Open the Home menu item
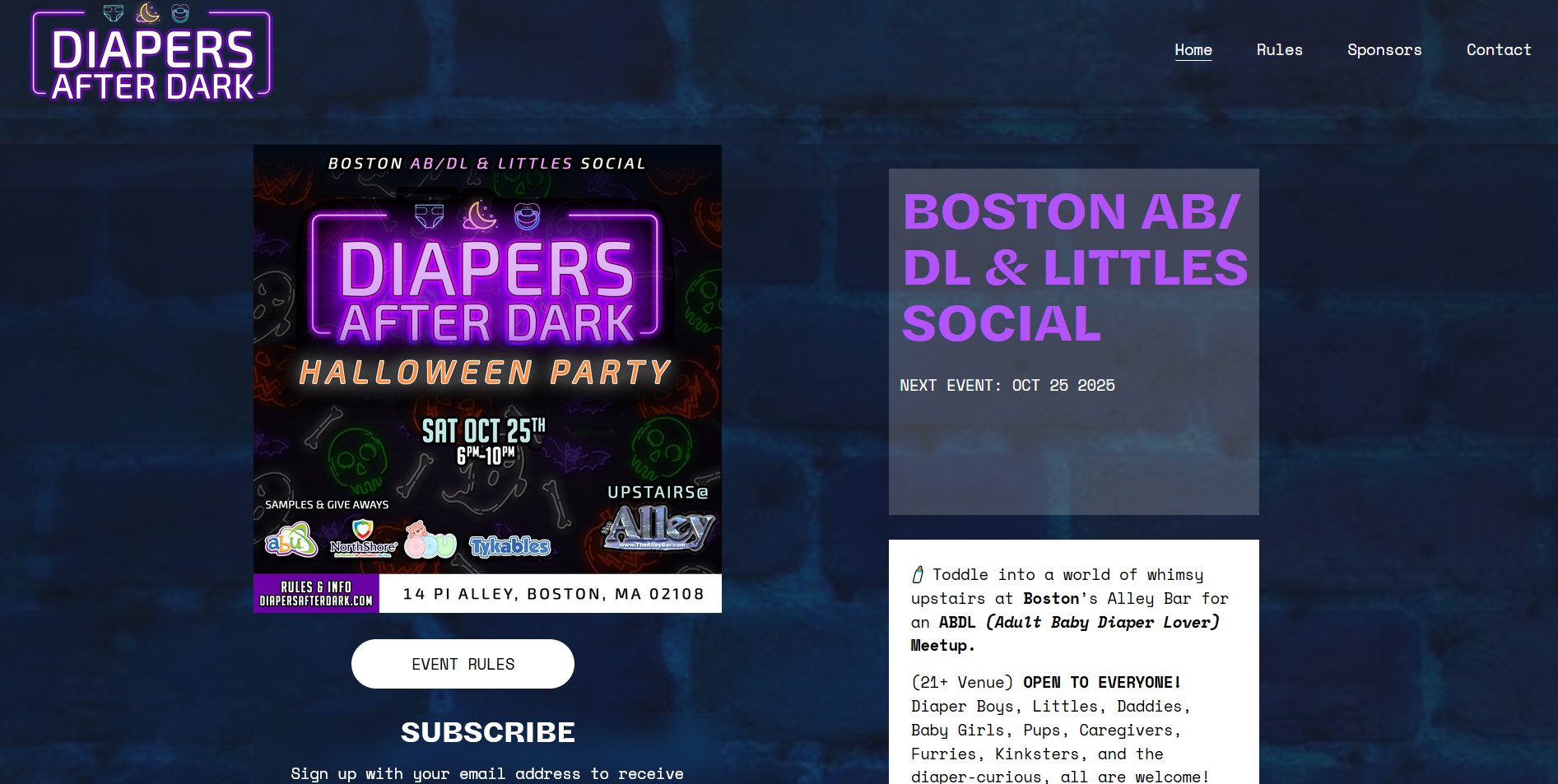Screen dimensions: 1558x784 (x=1193, y=49)
